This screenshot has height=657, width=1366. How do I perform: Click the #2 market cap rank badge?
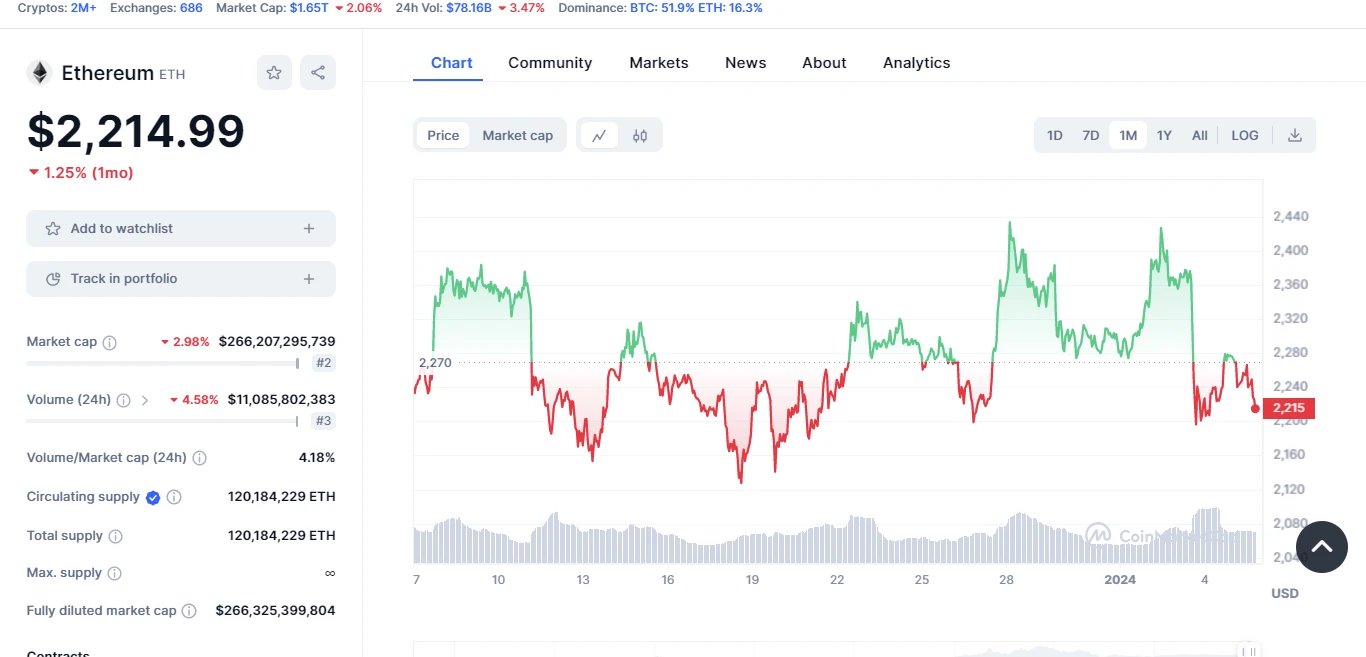coord(323,363)
